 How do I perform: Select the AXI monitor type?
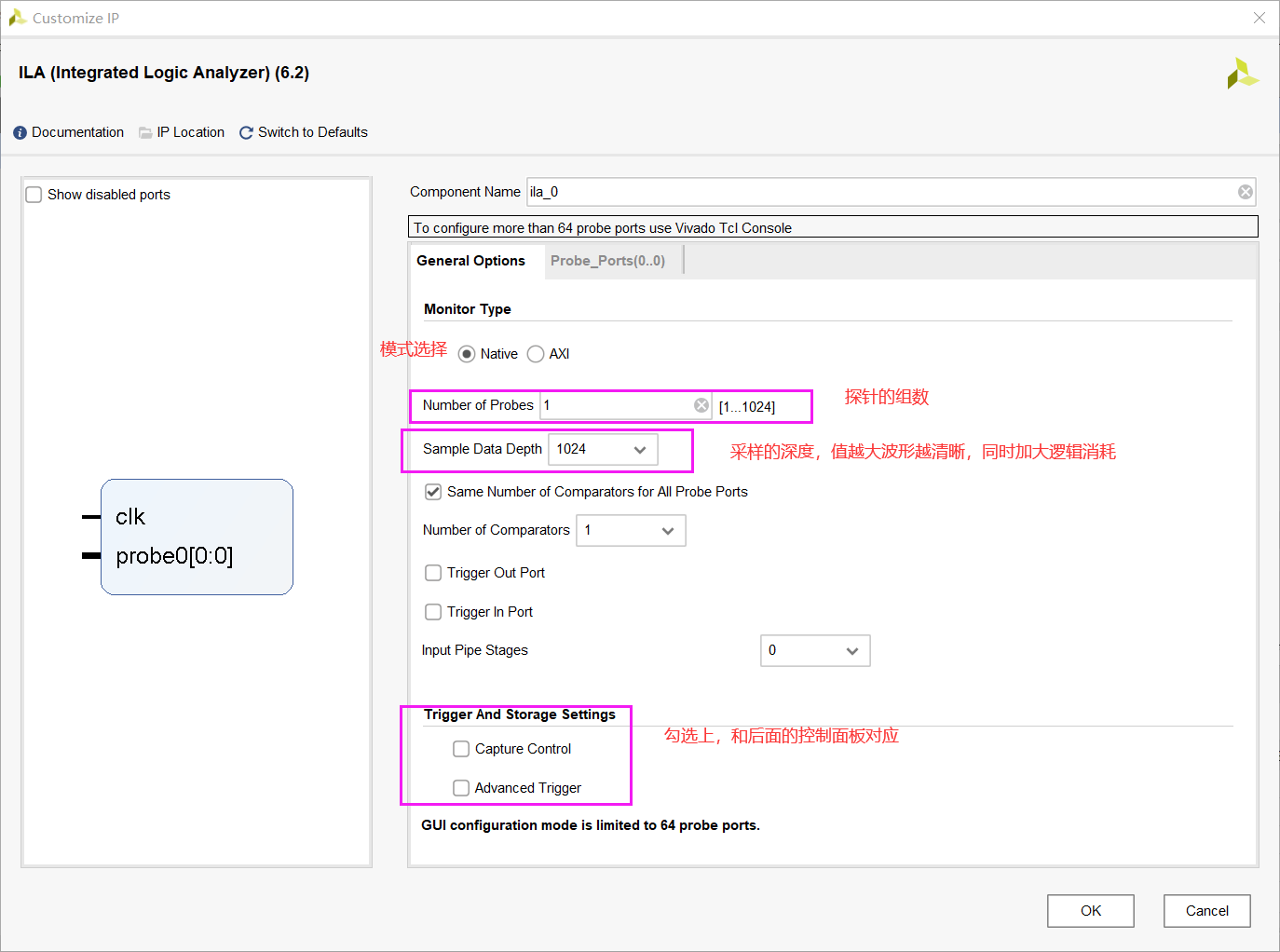(536, 354)
